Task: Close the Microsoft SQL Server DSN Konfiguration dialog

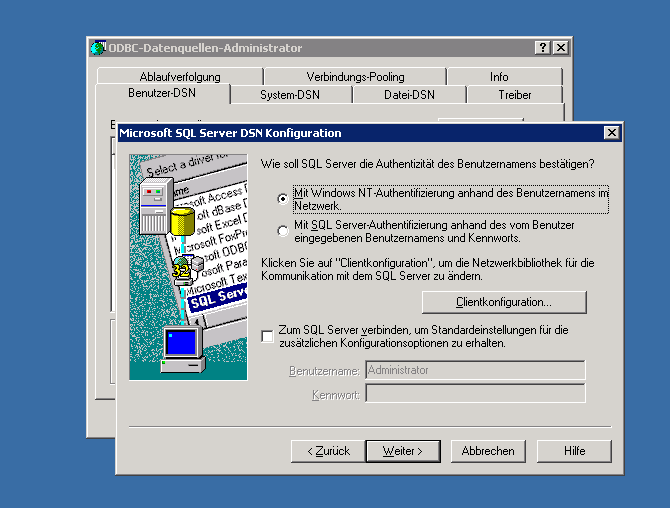Action: pyautogui.click(x=611, y=133)
